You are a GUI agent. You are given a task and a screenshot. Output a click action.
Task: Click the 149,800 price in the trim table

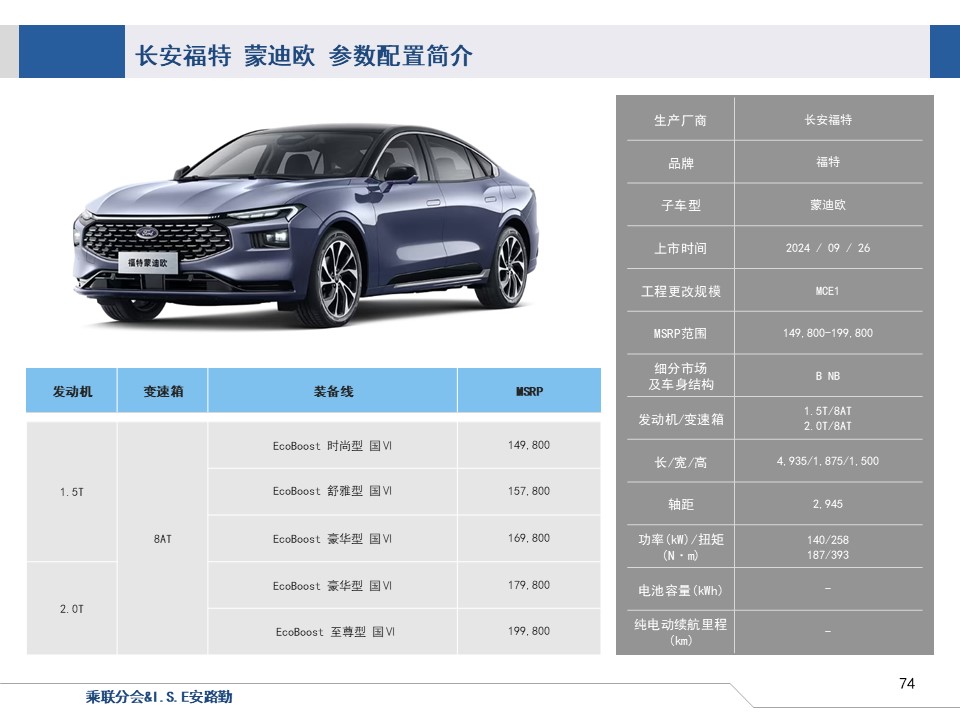pos(529,445)
